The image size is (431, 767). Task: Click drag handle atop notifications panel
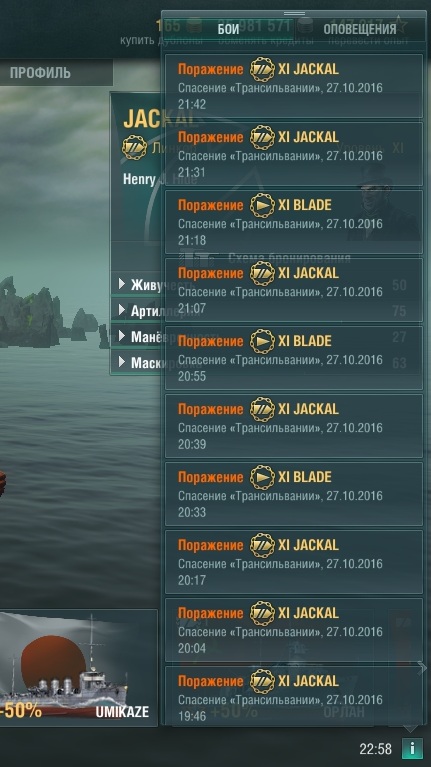coord(294,13)
